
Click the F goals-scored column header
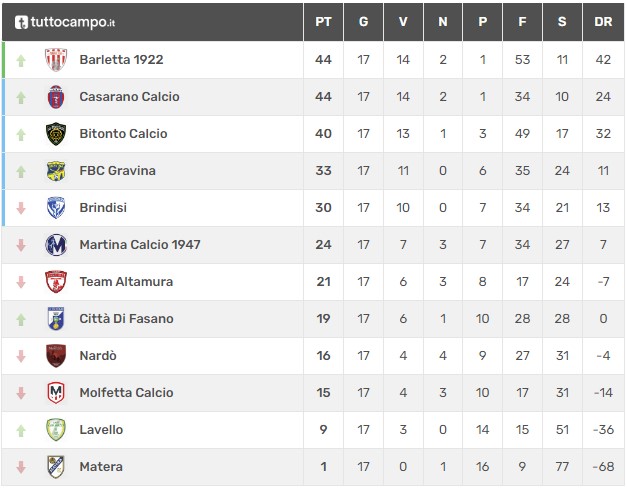click(522, 22)
